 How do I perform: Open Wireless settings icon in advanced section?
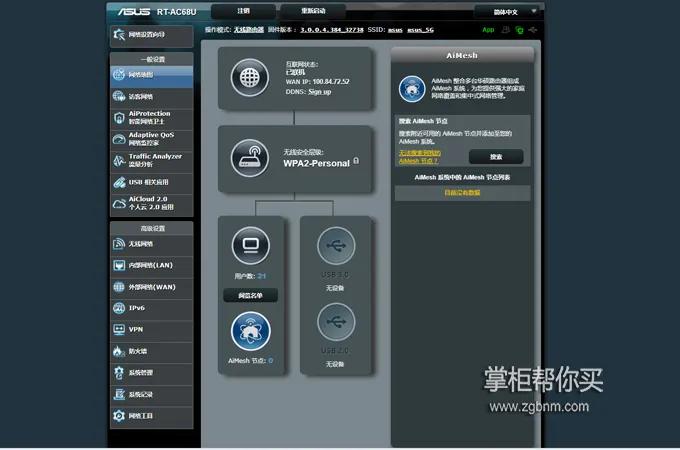(119, 244)
